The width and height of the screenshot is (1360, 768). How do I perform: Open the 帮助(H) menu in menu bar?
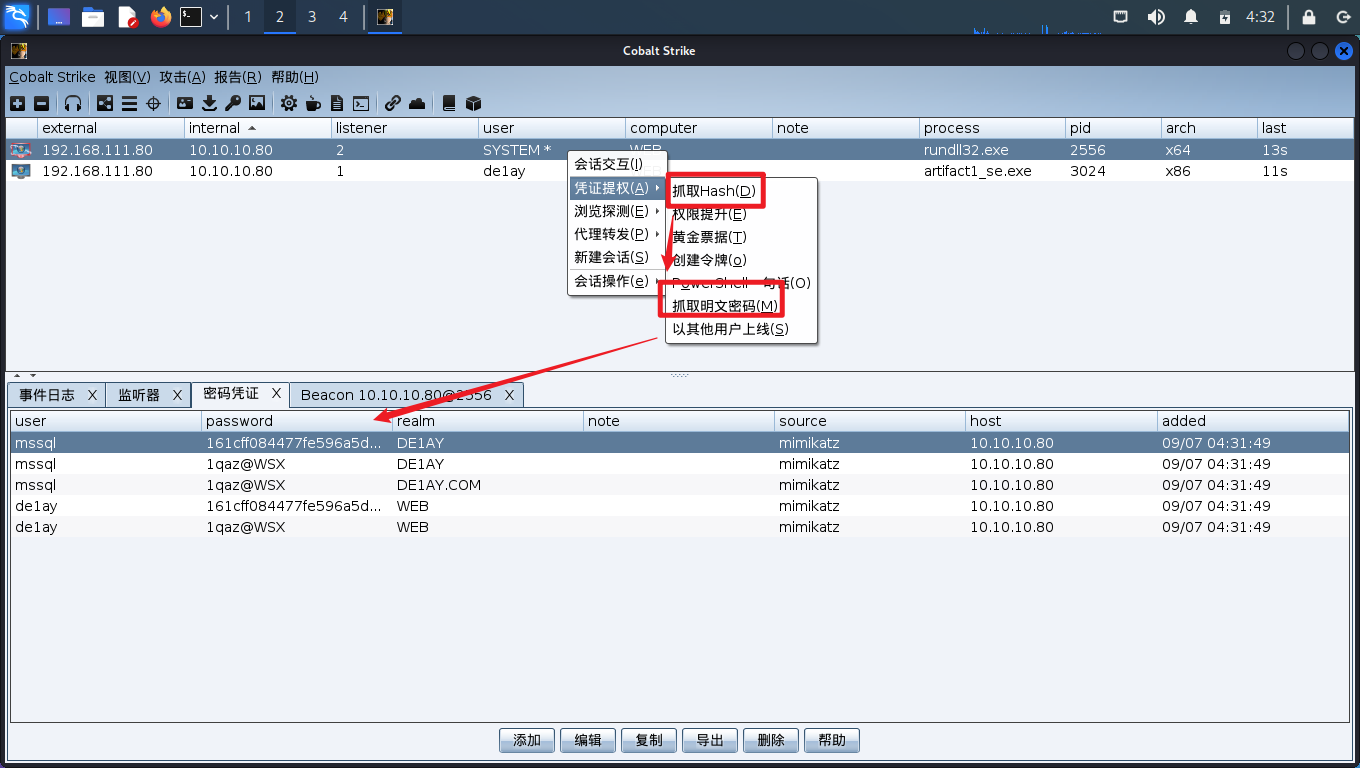(295, 77)
